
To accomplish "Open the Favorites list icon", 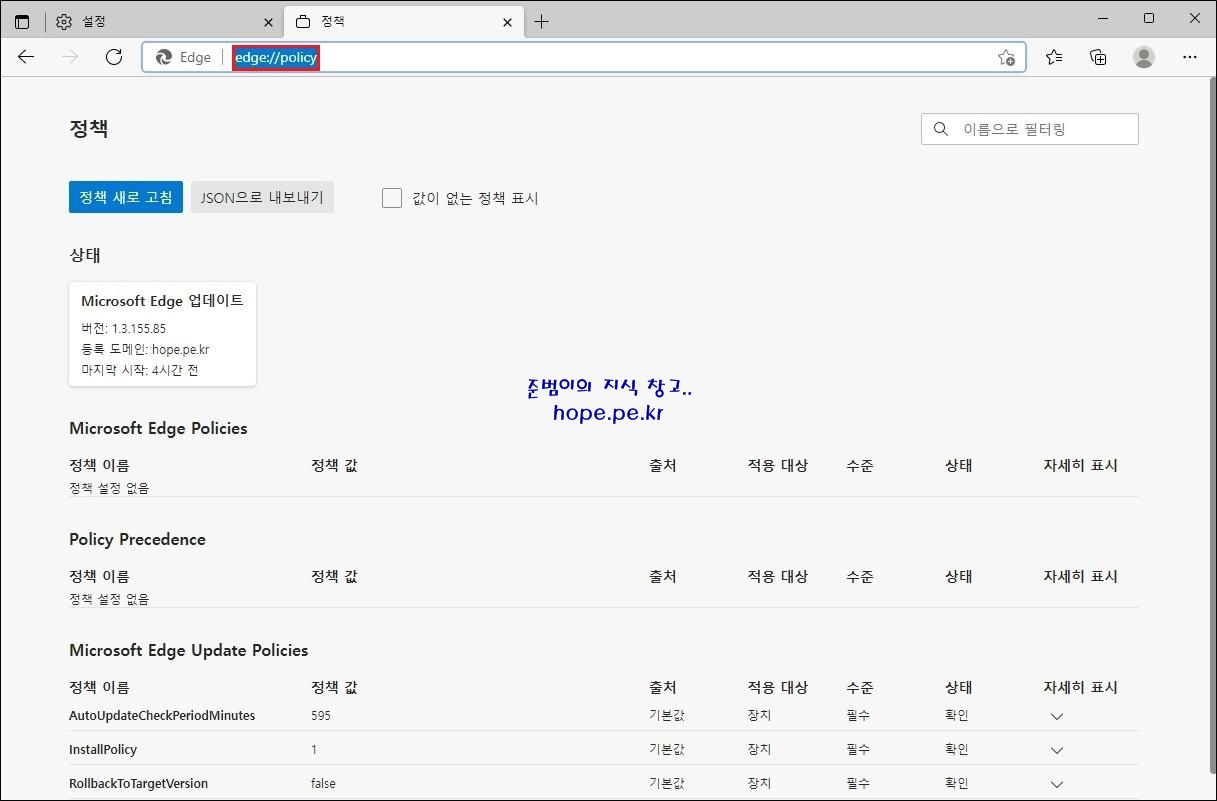I will pyautogui.click(x=1054, y=57).
